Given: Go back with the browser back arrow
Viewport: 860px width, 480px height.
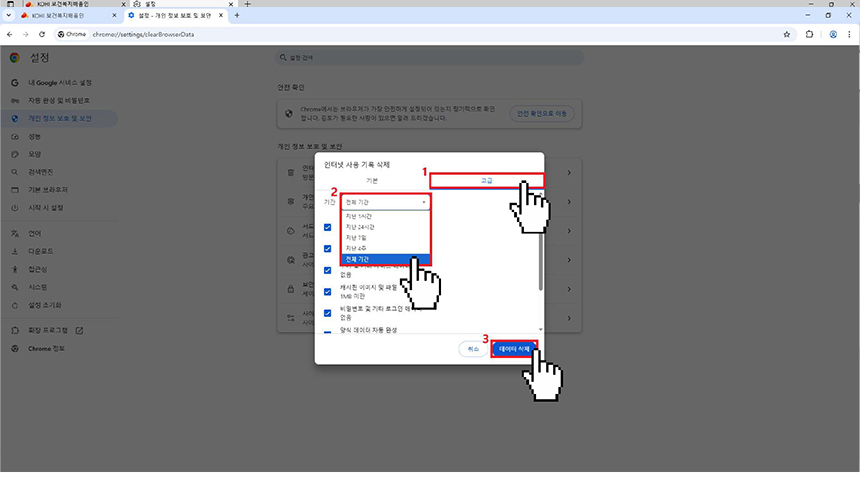Looking at the screenshot, I should (10, 34).
